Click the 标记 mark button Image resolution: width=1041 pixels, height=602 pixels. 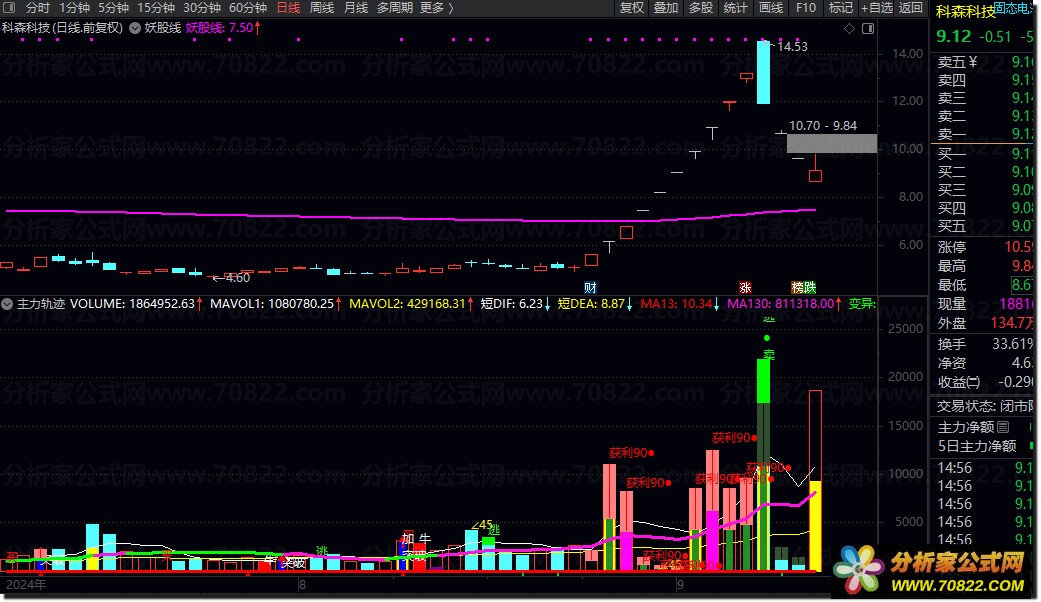click(x=841, y=8)
